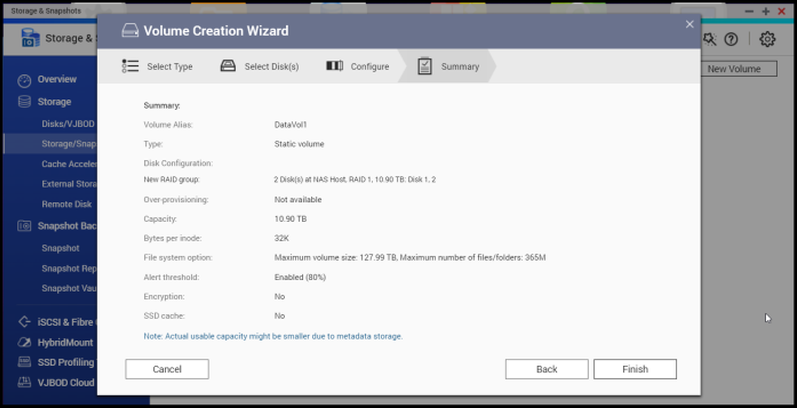Close the Storage & Snapshots window
Image resolution: width=797 pixels, height=408 pixels.
(x=782, y=11)
